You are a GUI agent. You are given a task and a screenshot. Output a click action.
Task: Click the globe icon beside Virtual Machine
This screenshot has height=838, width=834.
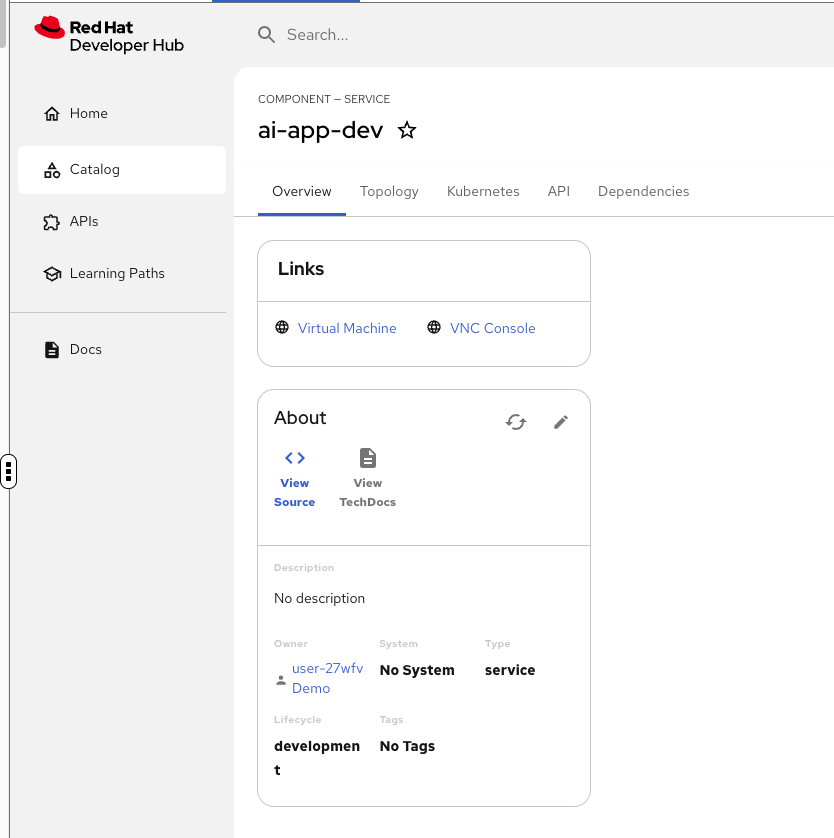tap(282, 328)
